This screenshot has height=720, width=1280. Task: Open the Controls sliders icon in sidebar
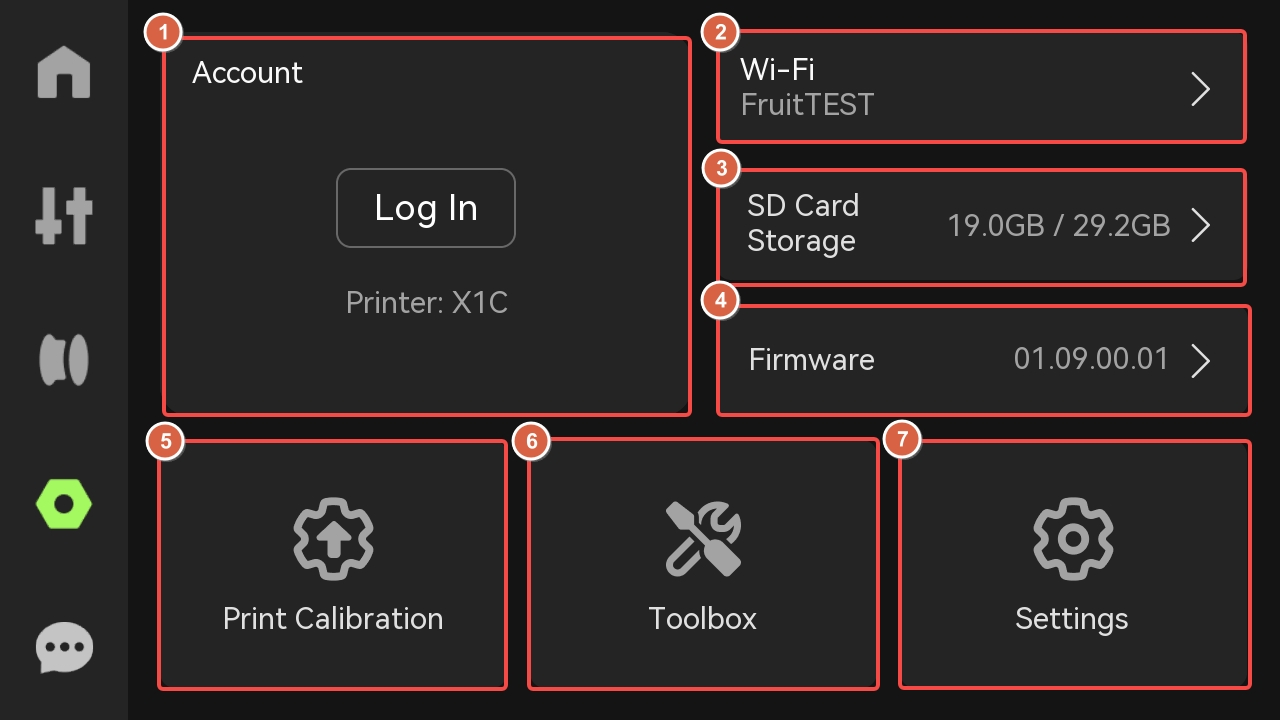[64, 215]
